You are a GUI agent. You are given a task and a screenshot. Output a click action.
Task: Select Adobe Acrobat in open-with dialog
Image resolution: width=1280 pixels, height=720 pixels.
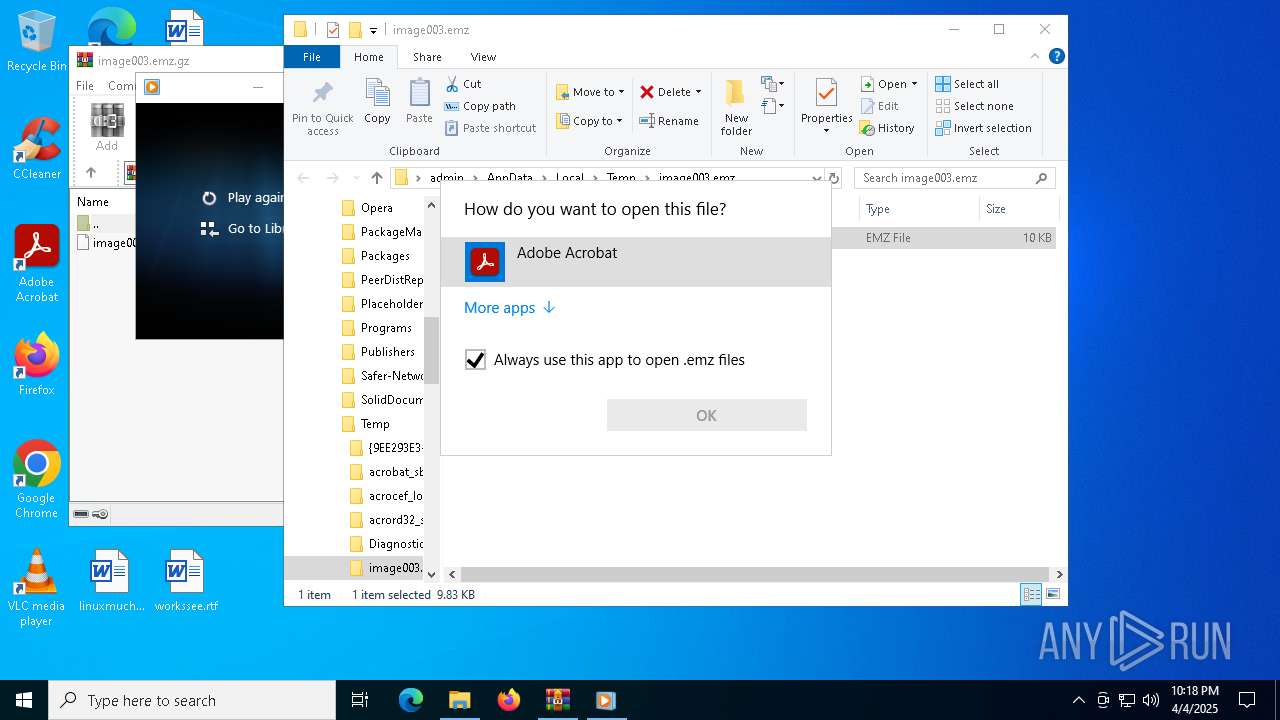[636, 262]
